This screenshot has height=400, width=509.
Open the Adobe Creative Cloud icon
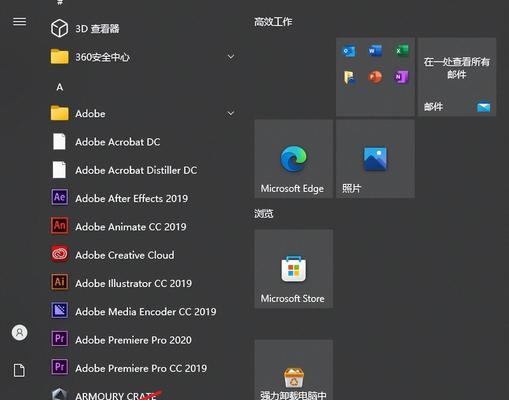[60, 254]
